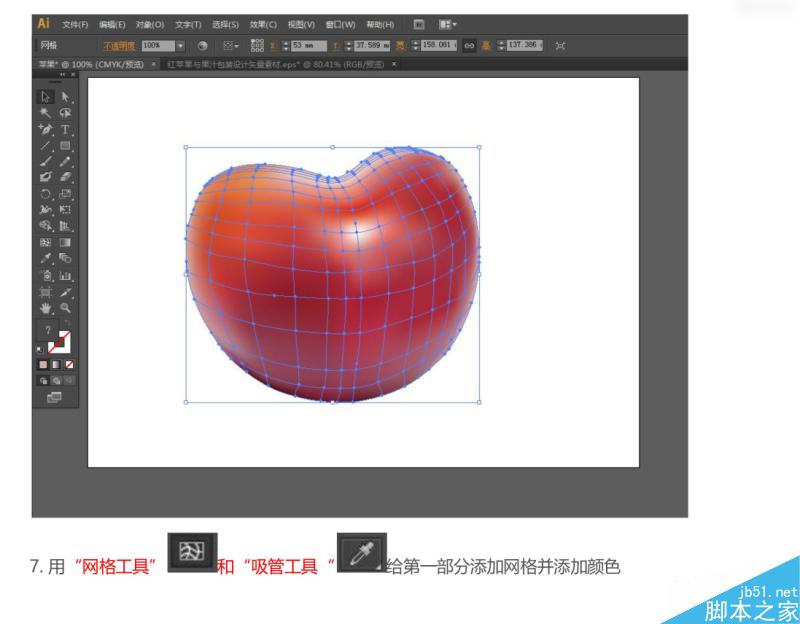Click the 不透明度 link in the control bar
This screenshot has height=624, width=800.
pos(120,44)
